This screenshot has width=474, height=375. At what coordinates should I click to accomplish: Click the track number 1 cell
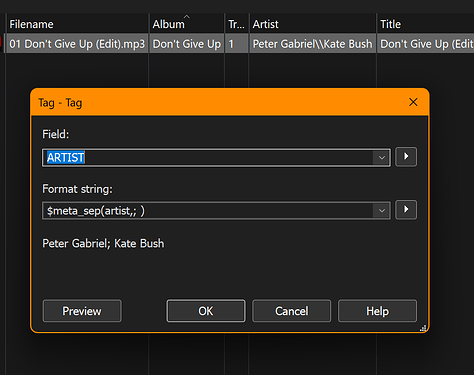coord(236,44)
